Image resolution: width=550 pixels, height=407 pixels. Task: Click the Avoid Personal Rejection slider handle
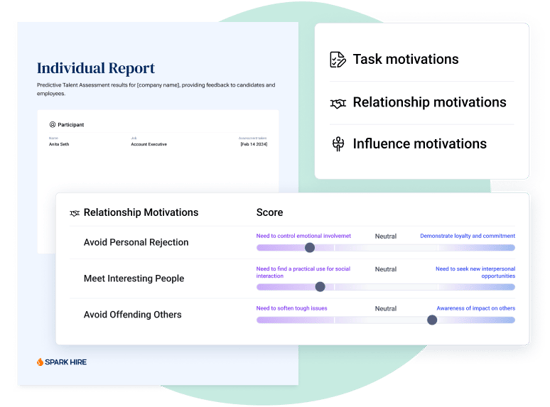(310, 248)
